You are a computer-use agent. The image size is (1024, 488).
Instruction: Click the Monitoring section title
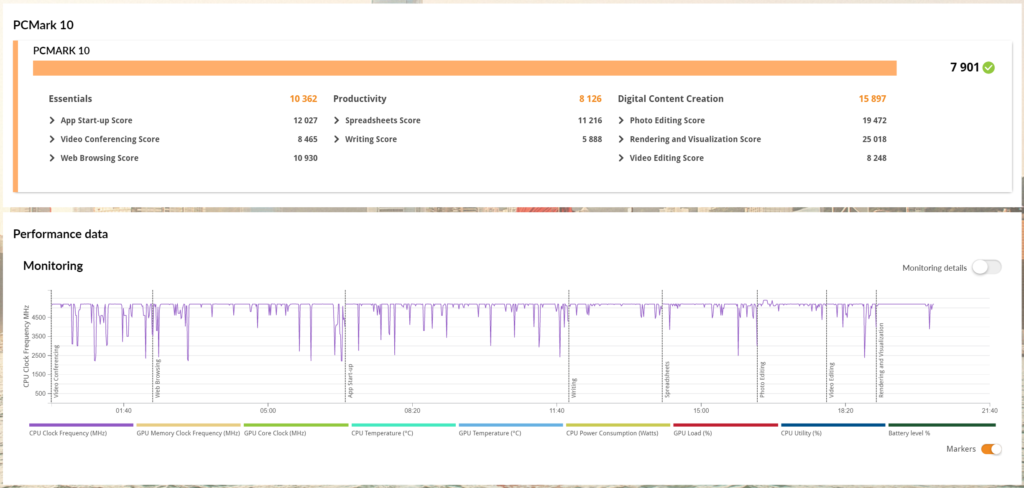[53, 266]
